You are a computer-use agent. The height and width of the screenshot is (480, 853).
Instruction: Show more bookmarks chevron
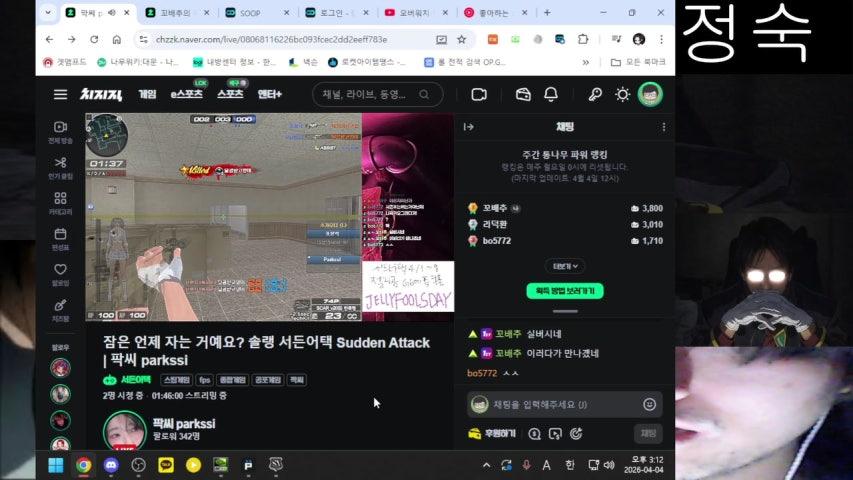tap(585, 63)
